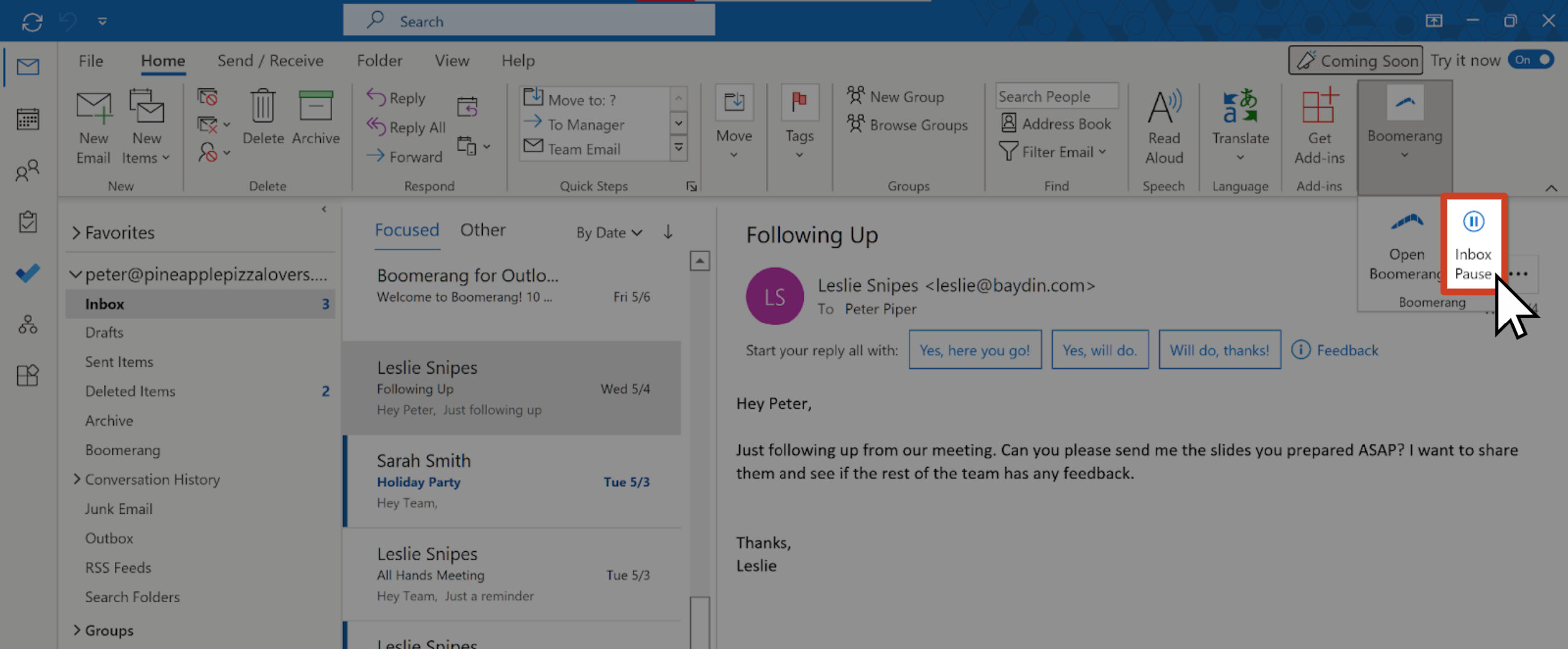Image resolution: width=1568 pixels, height=649 pixels.
Task: Reverse the sort order arrow
Action: click(668, 232)
